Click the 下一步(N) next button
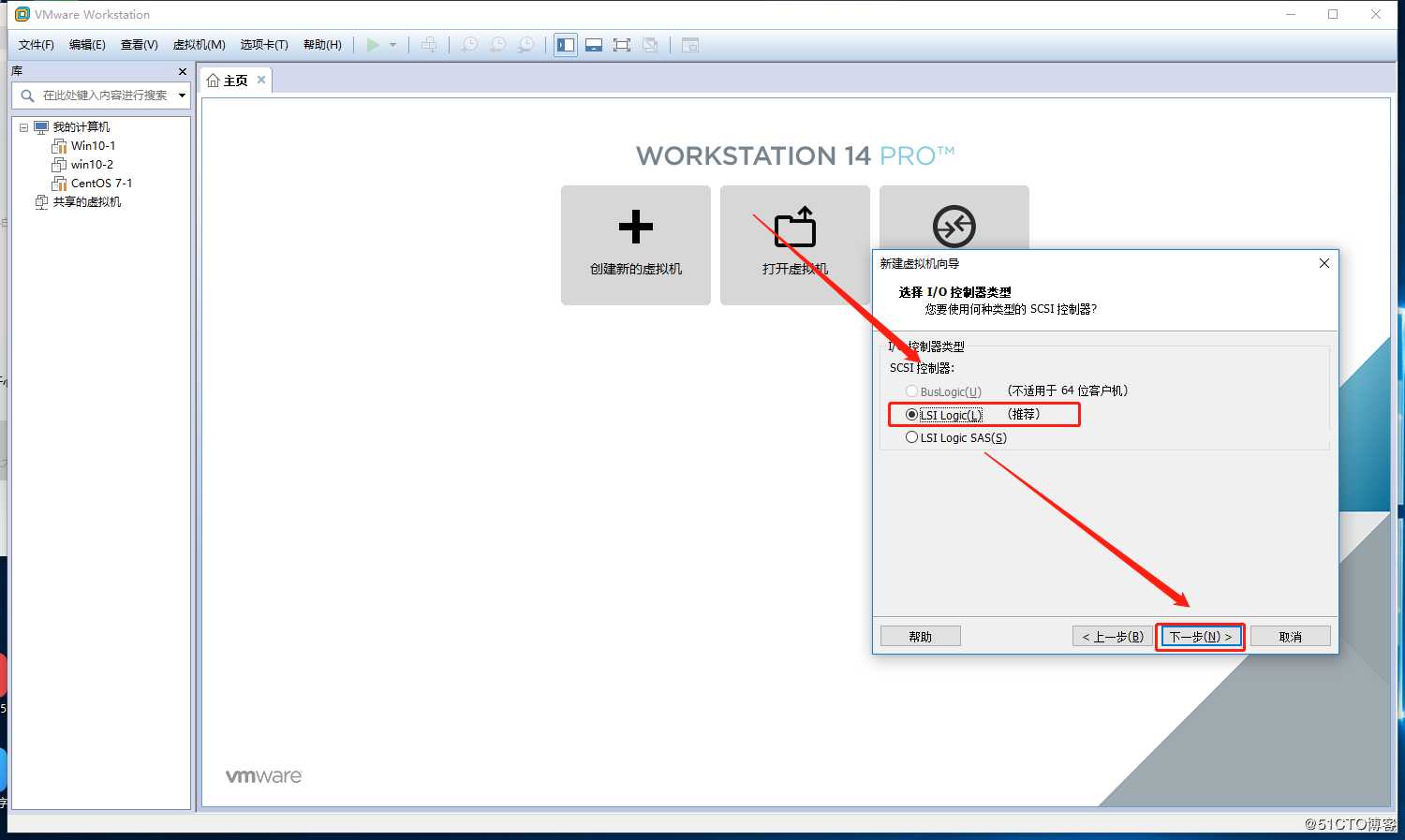Viewport: 1405px width, 840px height. 1200,637
